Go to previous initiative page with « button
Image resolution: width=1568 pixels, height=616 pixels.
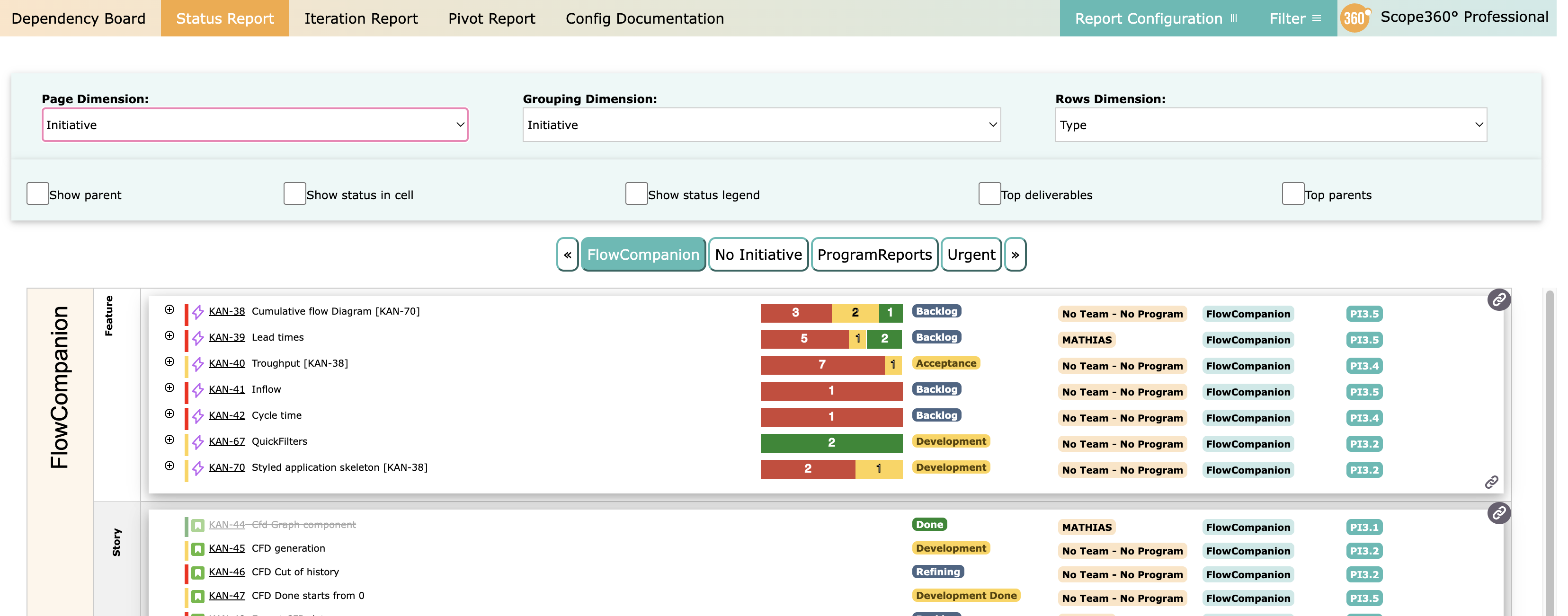(567, 255)
